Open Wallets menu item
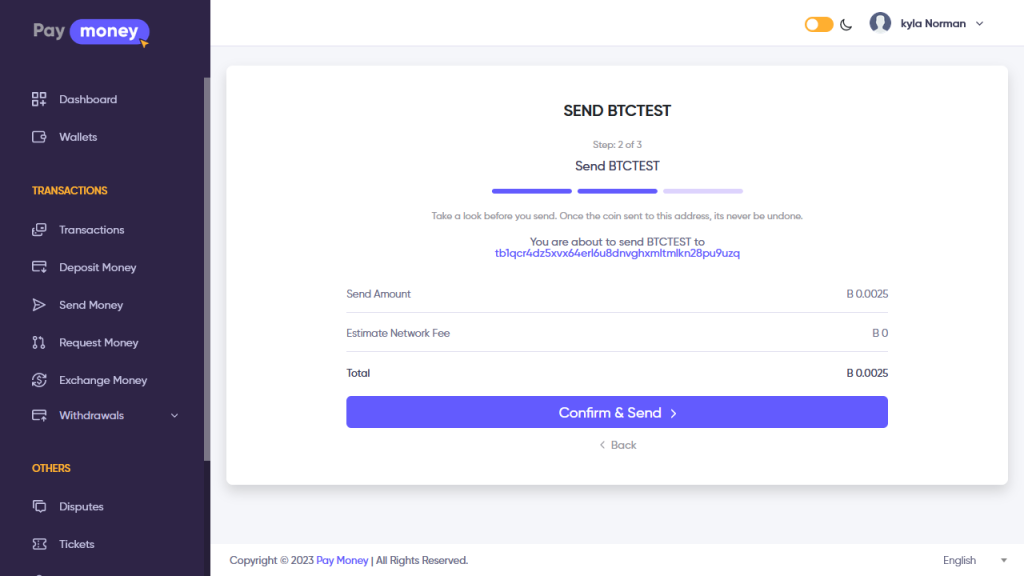This screenshot has width=1024, height=576. (78, 137)
